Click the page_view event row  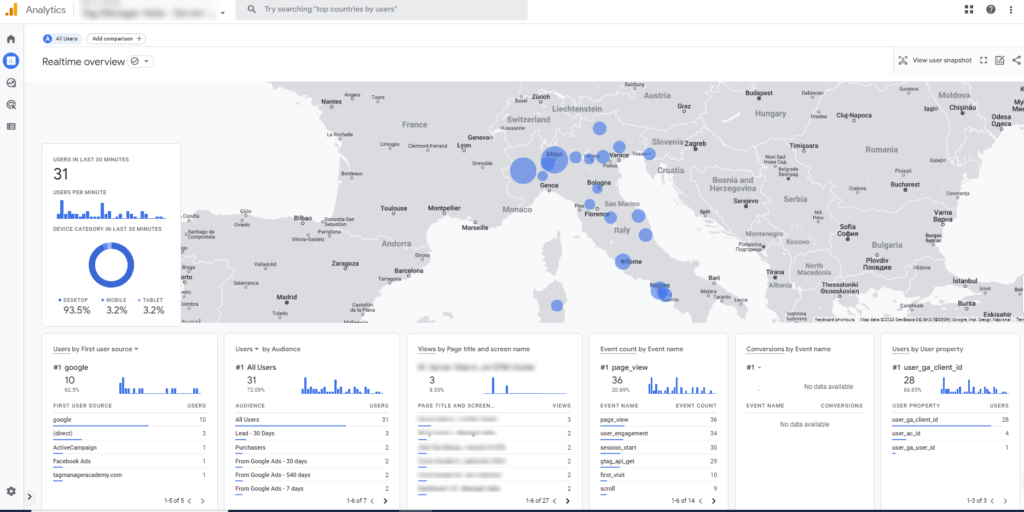[658, 420]
